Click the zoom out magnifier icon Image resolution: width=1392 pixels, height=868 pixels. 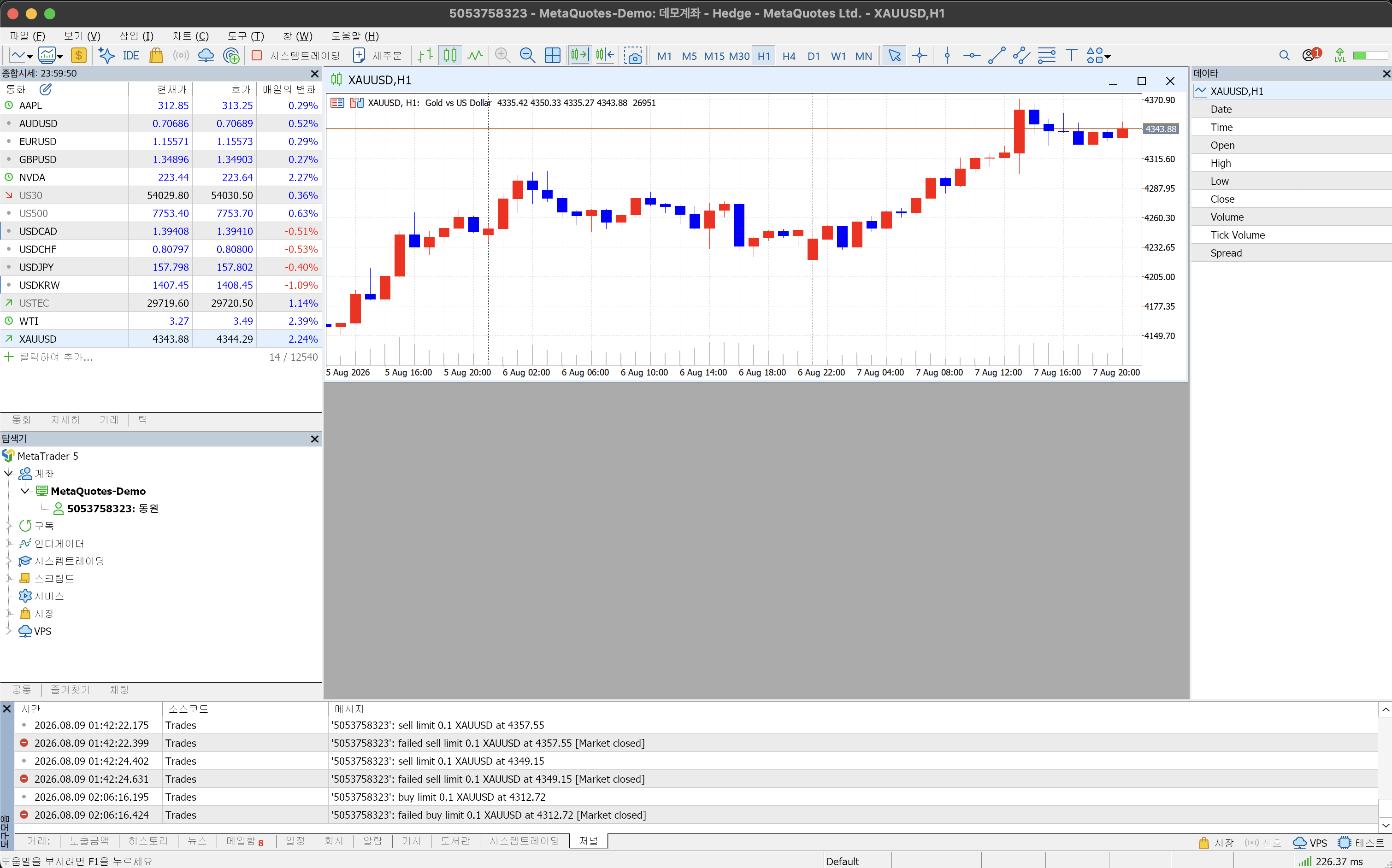[527, 56]
